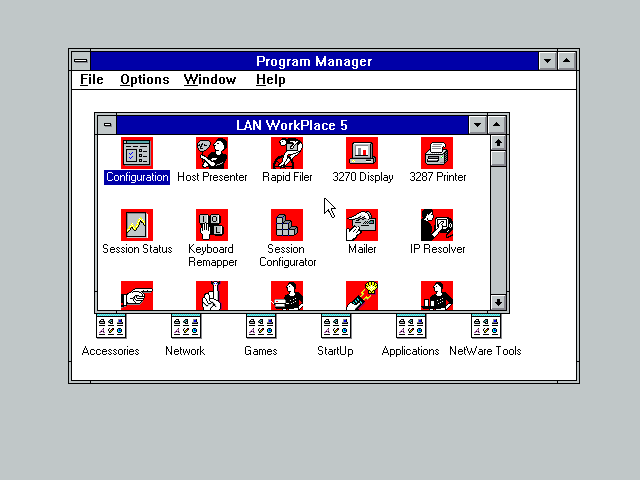Select the IP Resolver icon
640x480 pixels.
tap(437, 225)
